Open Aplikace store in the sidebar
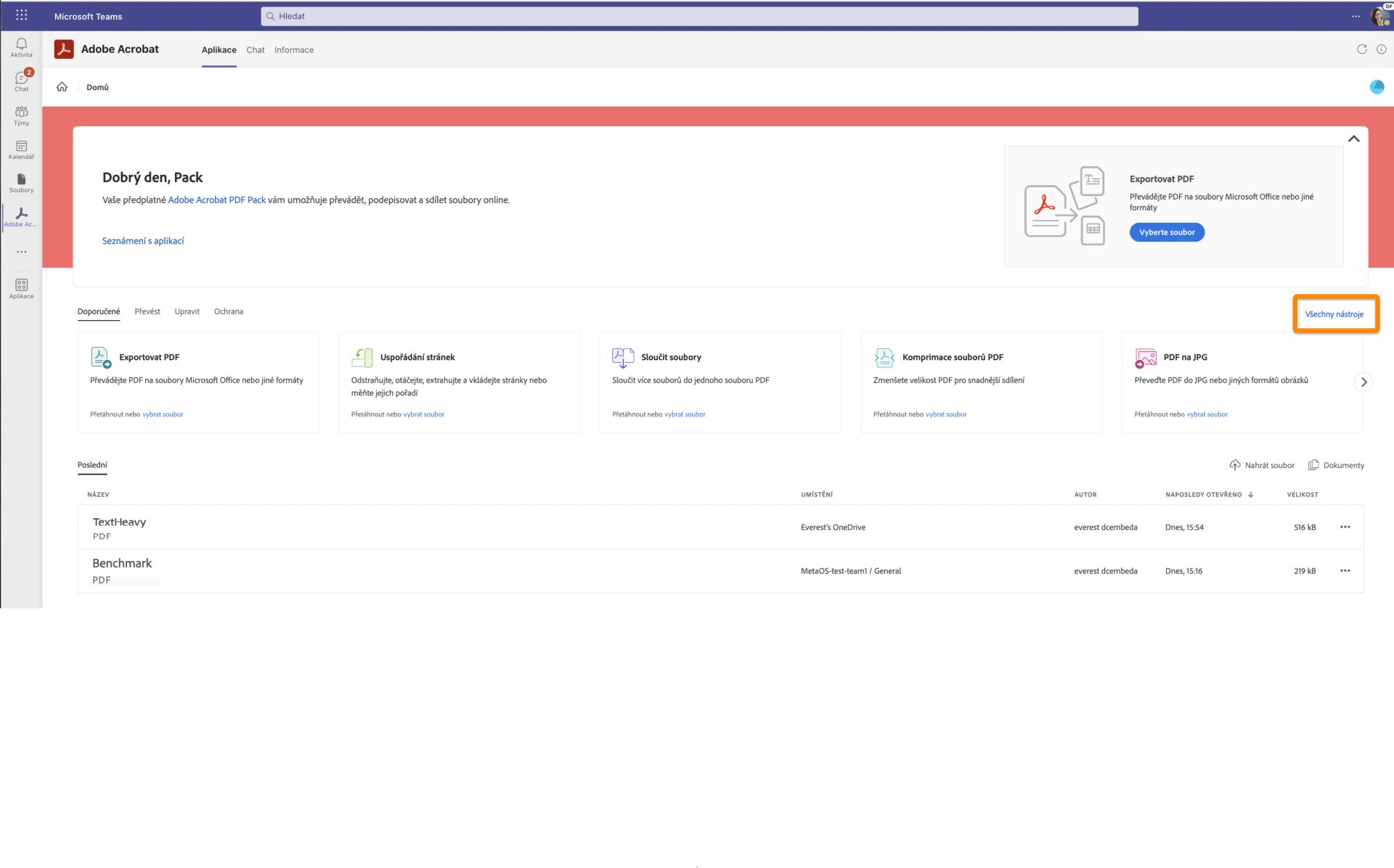Screen dimensions: 1394x868 click(x=21, y=288)
